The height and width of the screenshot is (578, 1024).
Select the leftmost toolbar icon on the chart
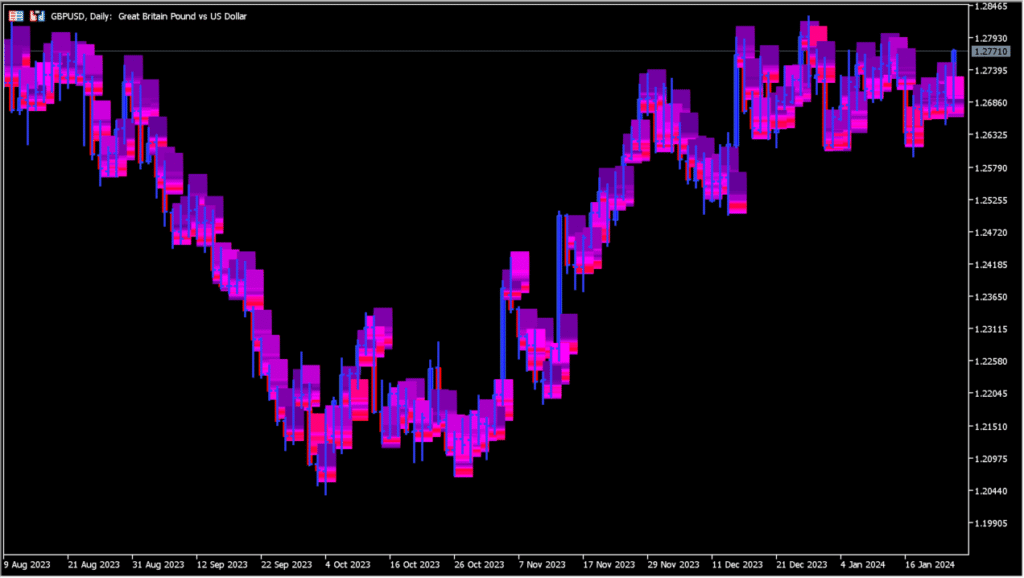pos(16,16)
